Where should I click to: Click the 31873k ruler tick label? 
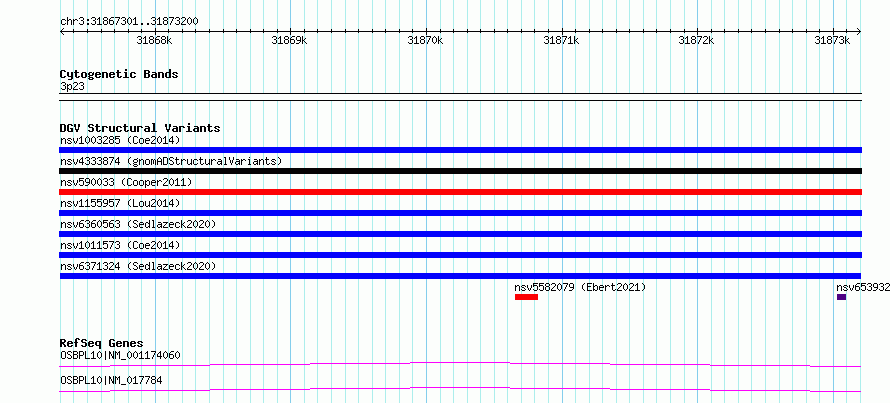tap(832, 40)
